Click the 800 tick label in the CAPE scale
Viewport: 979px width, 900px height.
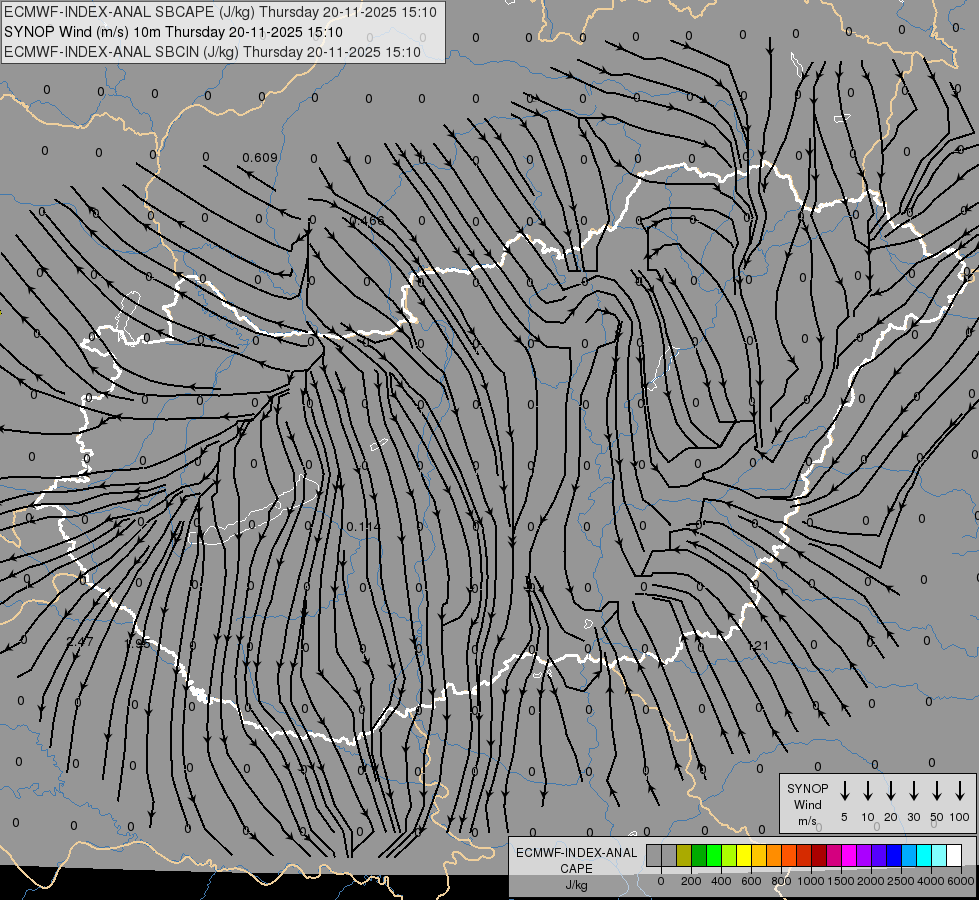(781, 881)
